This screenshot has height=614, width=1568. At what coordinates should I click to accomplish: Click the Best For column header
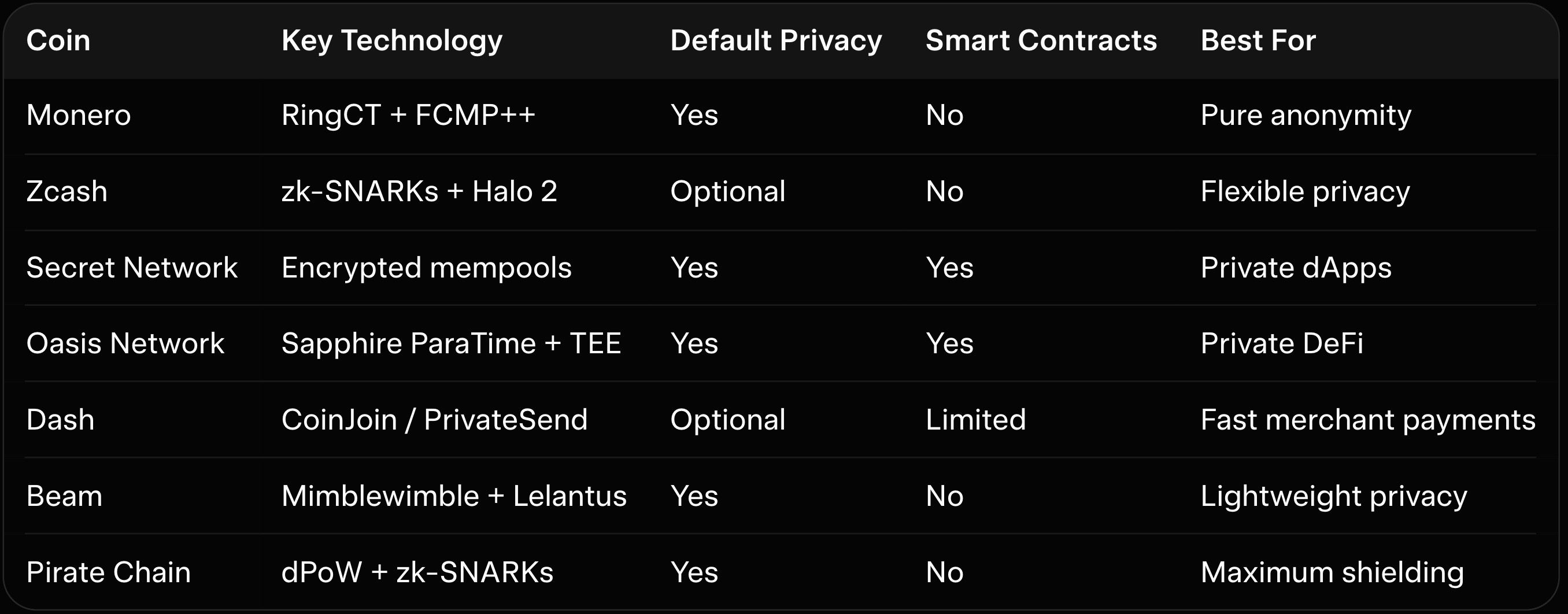tap(1258, 41)
